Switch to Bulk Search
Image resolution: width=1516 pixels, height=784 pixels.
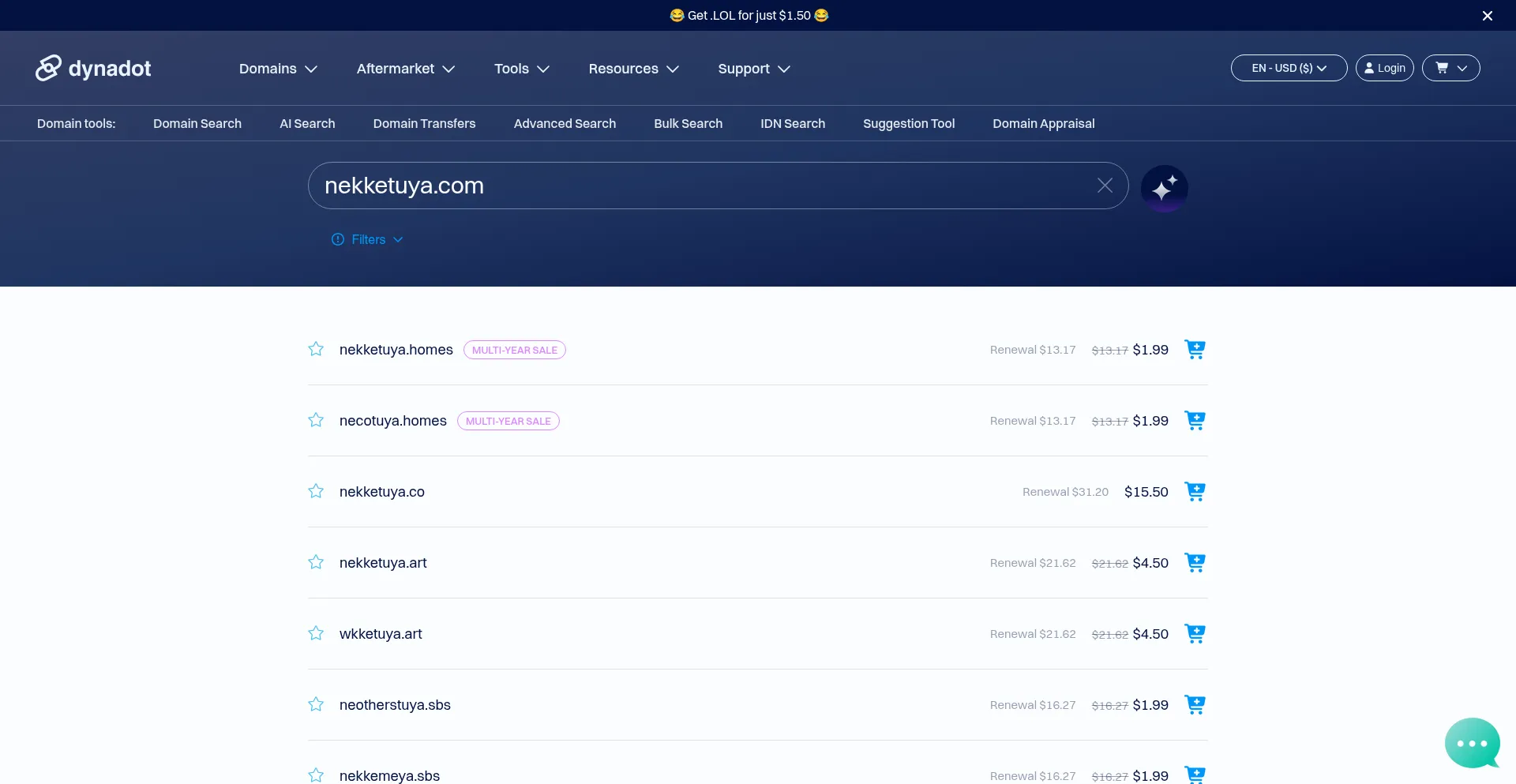pyautogui.click(x=688, y=123)
